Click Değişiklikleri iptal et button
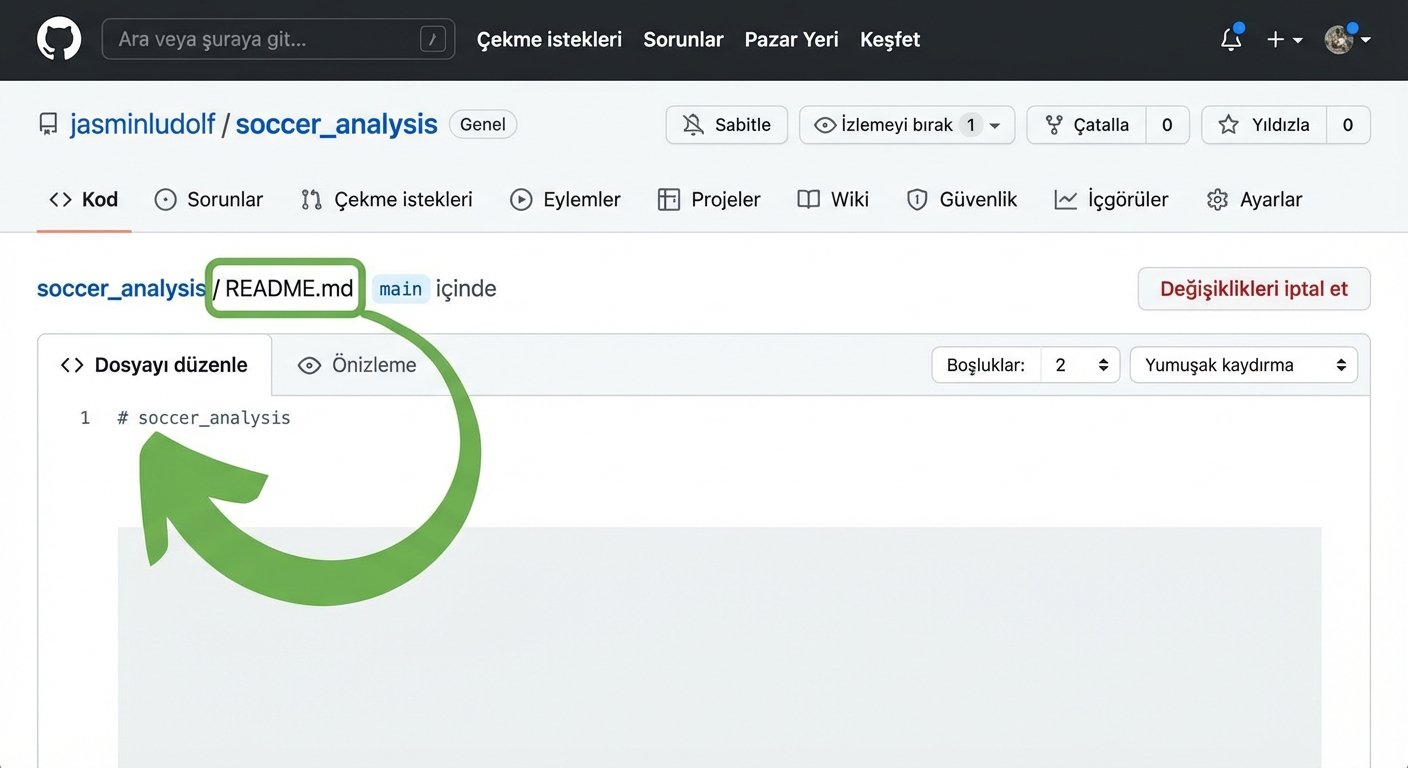 click(1253, 289)
